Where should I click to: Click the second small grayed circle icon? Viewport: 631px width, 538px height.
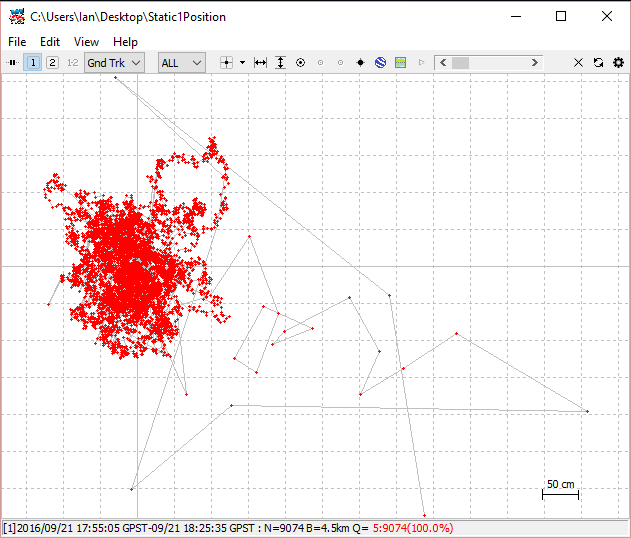tap(340, 63)
